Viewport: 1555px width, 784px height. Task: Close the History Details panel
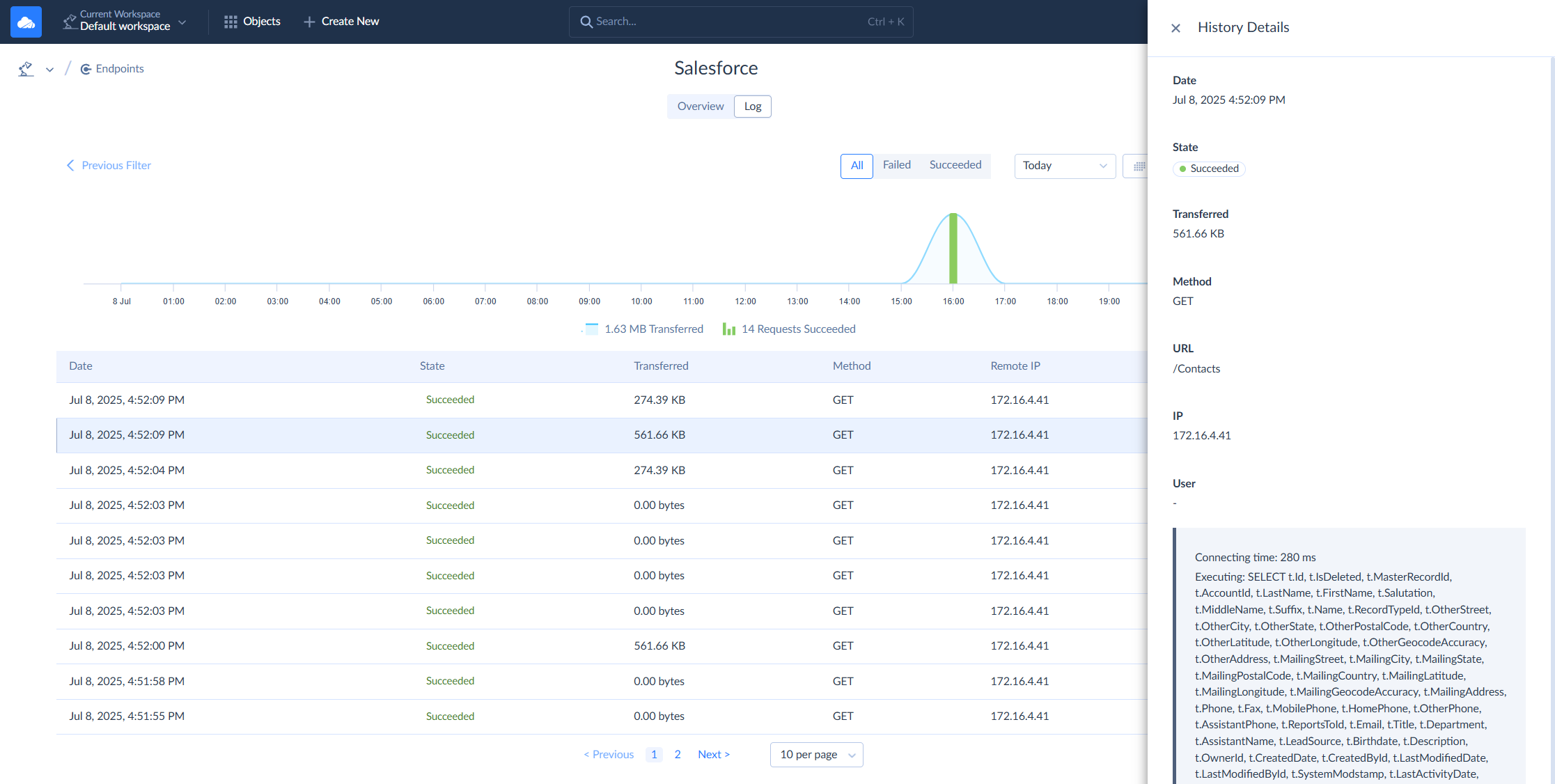(1175, 29)
